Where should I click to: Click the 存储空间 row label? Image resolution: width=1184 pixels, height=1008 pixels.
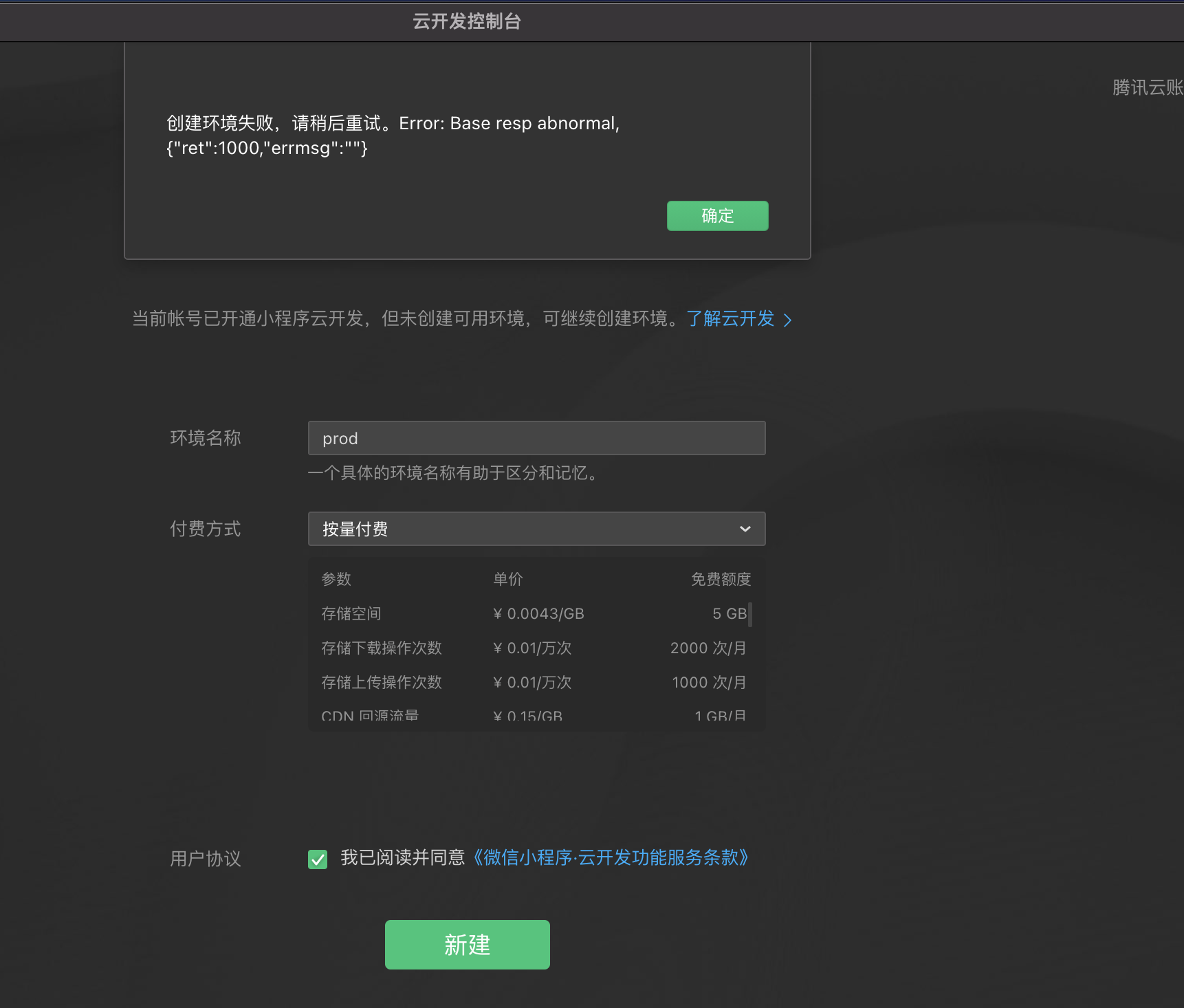pos(351,613)
